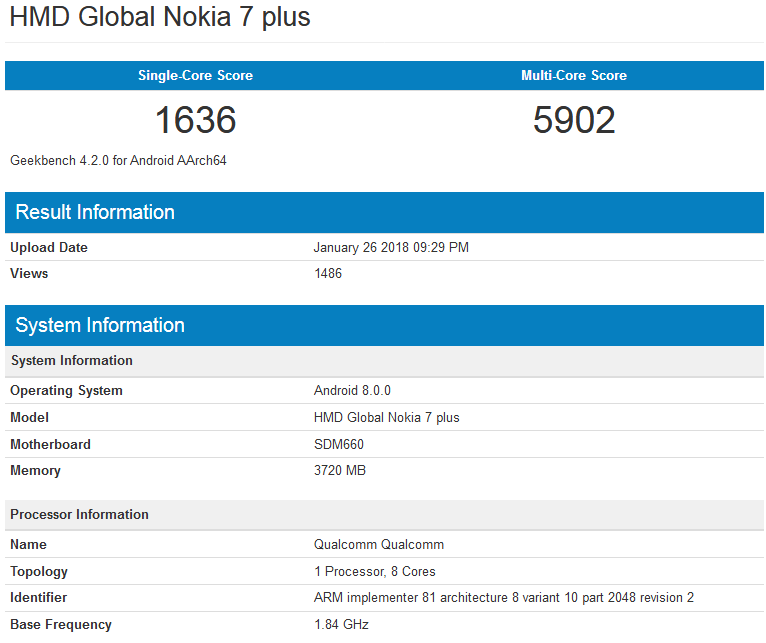Click the Multi-Core Score header
766x643 pixels.
[574, 75]
